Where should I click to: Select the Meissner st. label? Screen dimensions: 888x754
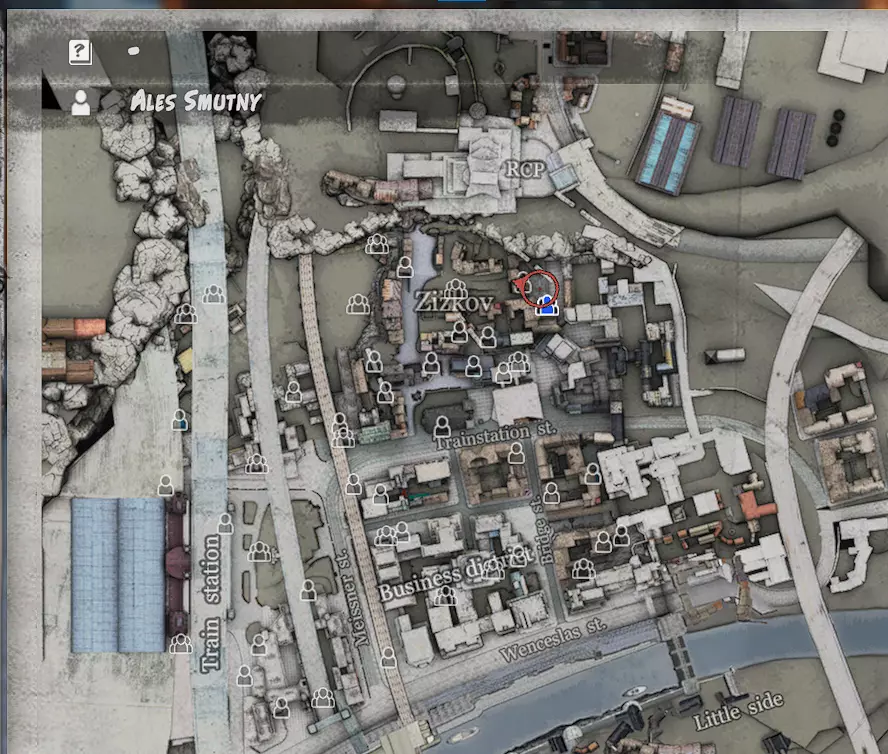[353, 598]
